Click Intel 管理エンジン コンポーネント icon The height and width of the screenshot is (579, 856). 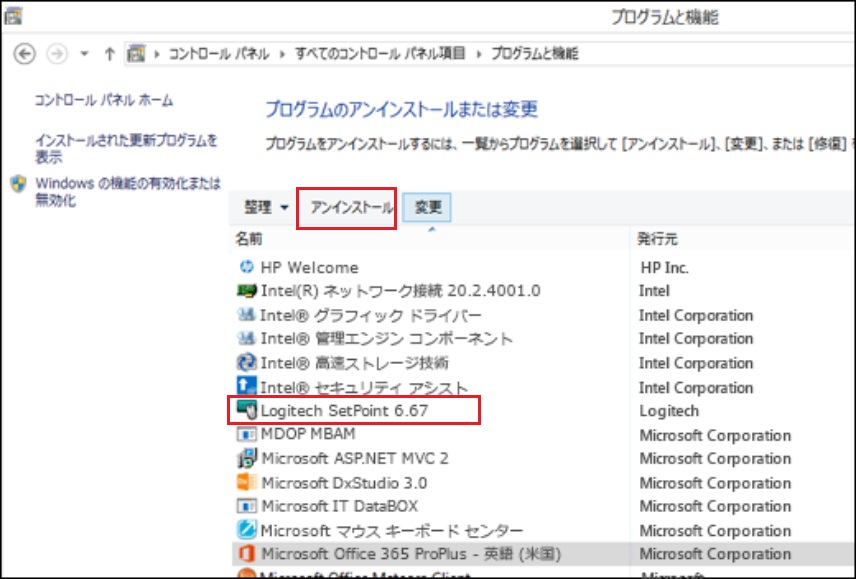click(246, 338)
